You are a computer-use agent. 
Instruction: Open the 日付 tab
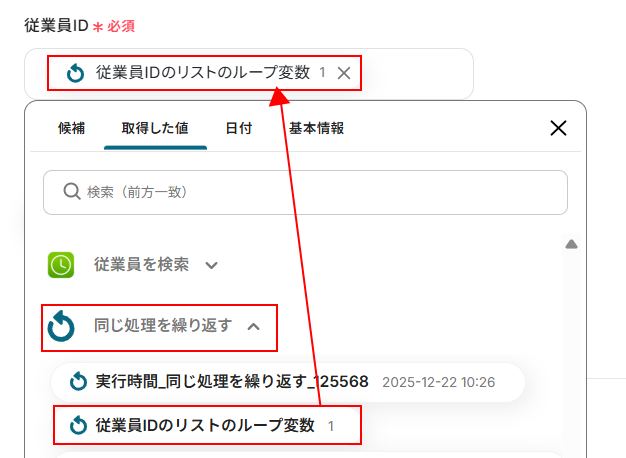pos(239,128)
